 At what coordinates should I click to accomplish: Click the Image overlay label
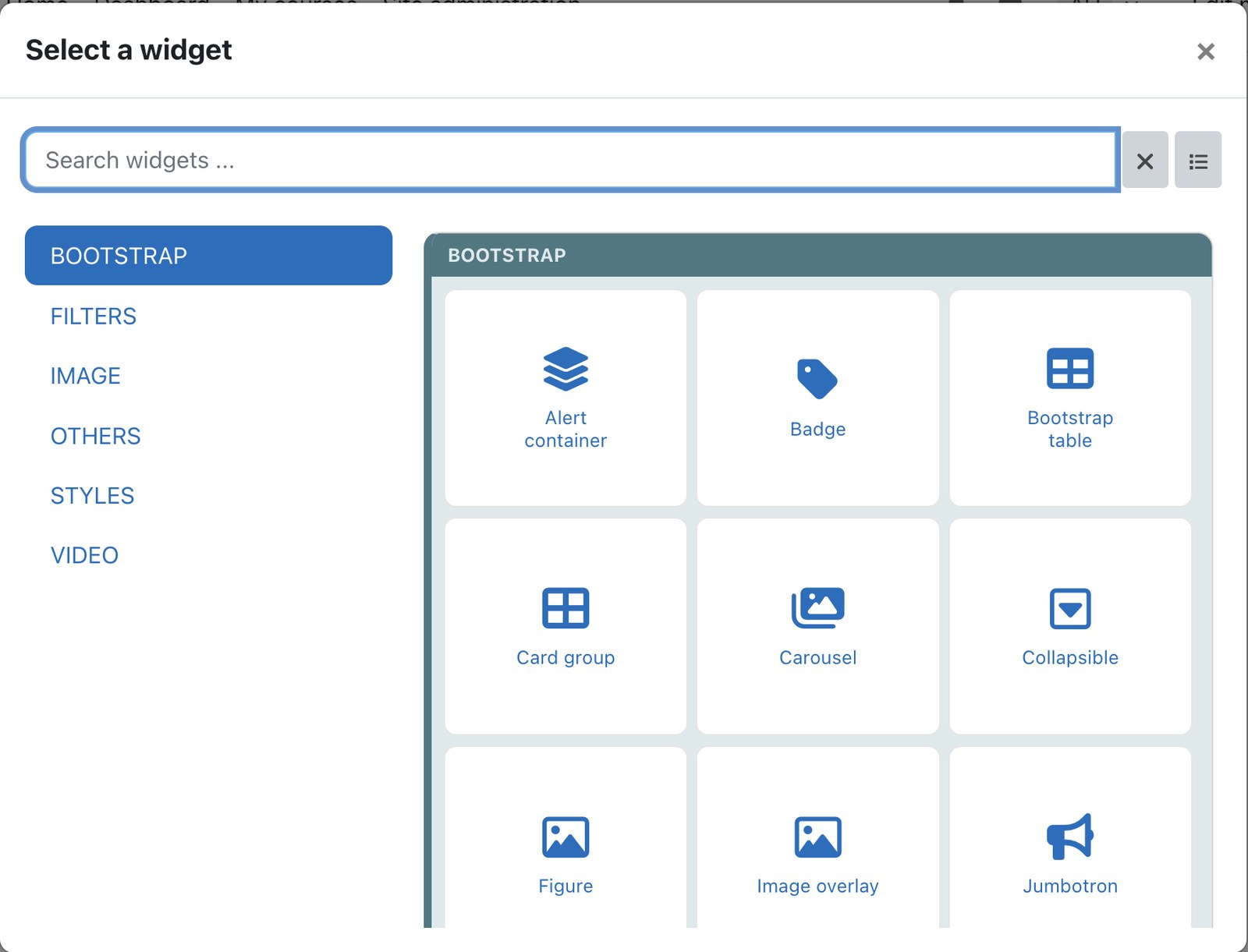[x=817, y=887]
